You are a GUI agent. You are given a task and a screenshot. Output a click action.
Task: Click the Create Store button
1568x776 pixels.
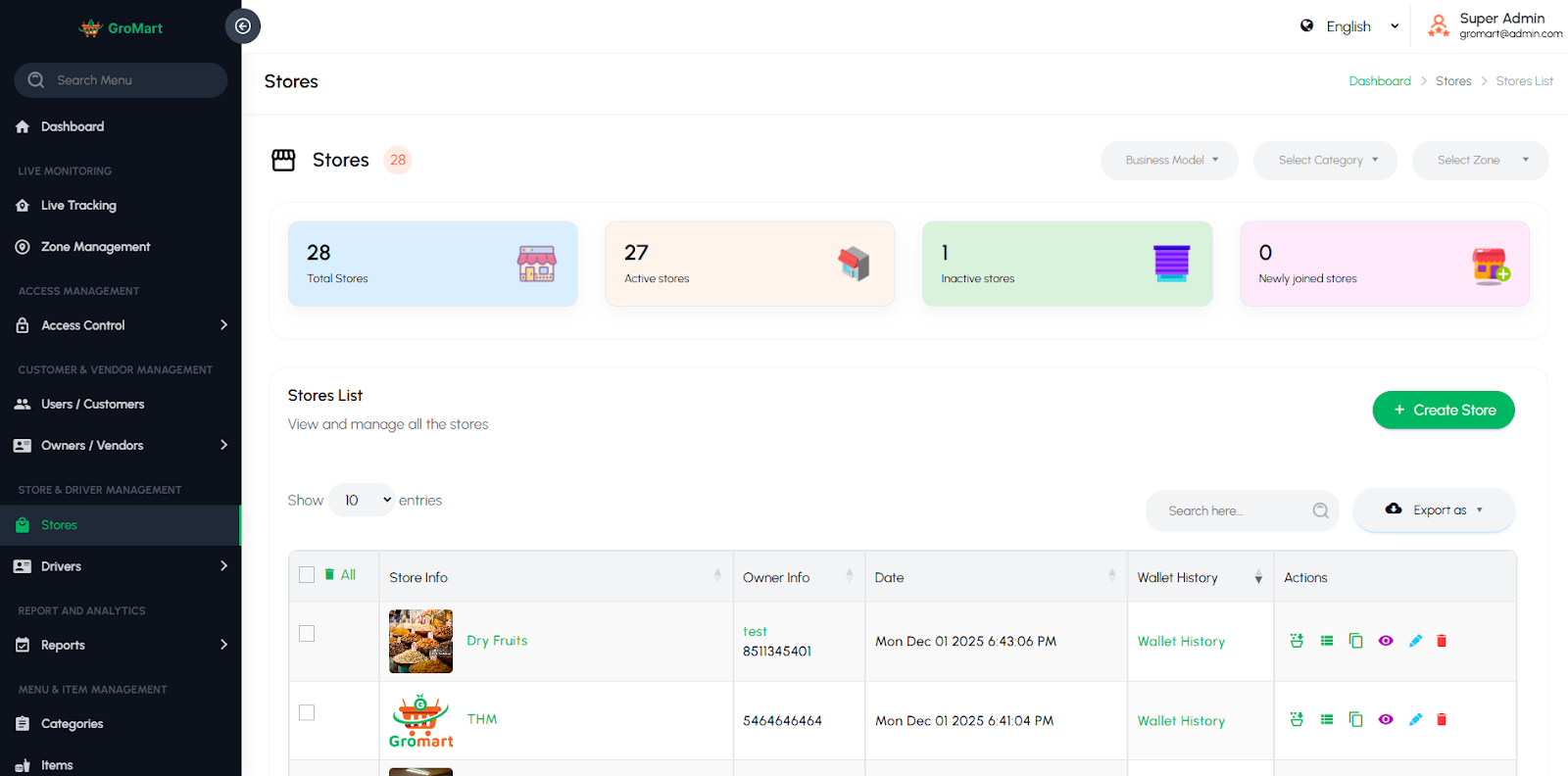(1444, 411)
